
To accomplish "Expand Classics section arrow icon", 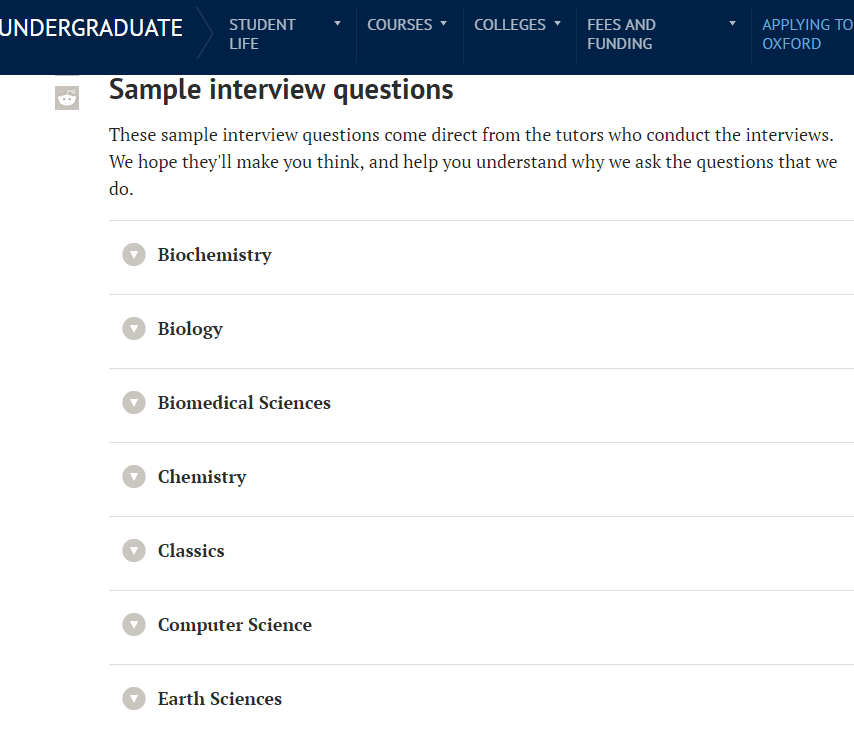I will coord(134,551).
